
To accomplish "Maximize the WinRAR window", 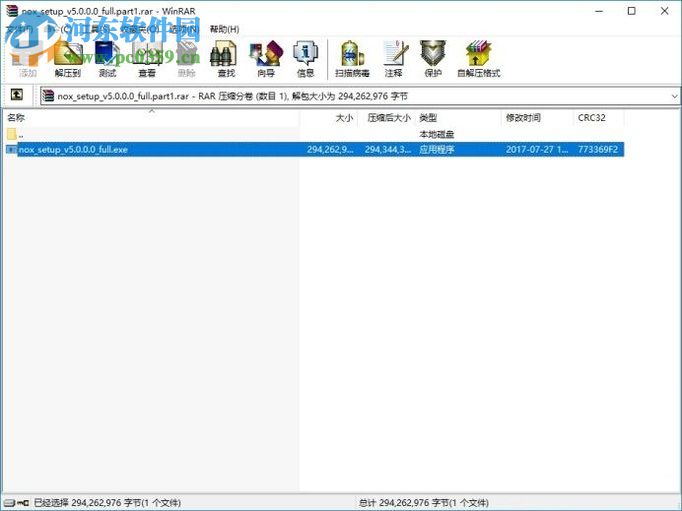I will [632, 11].
